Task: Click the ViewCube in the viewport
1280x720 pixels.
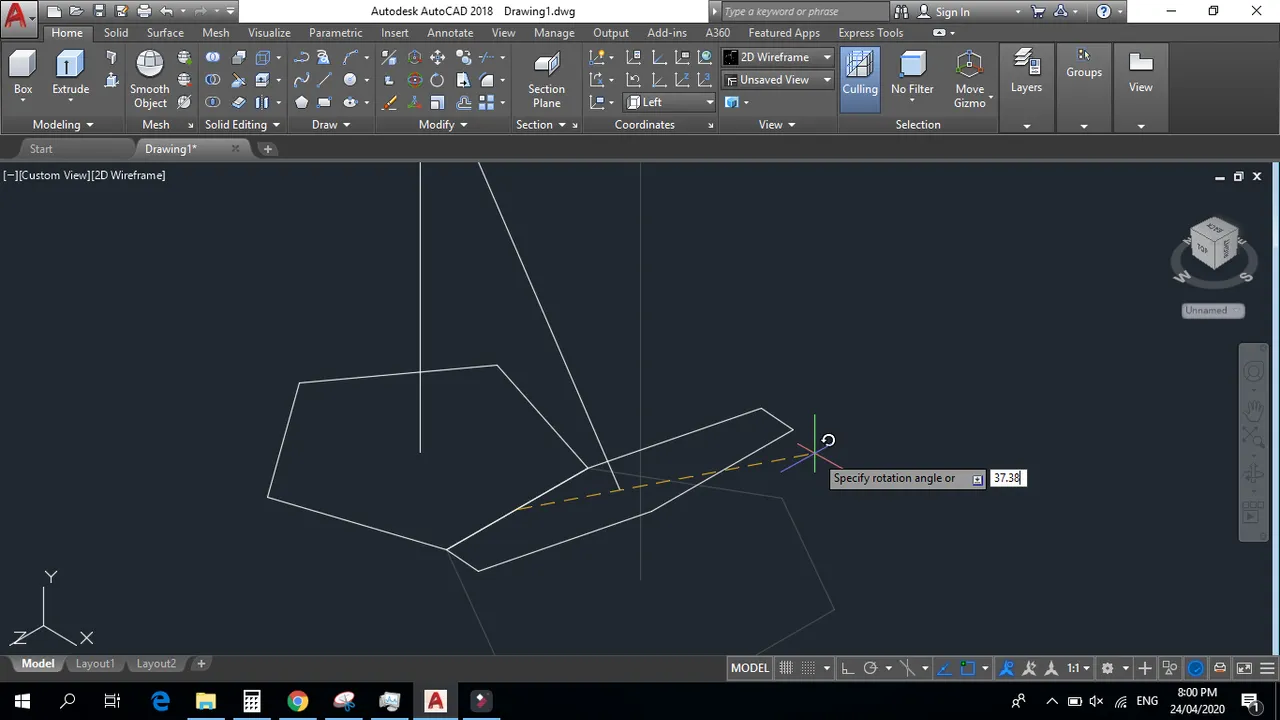Action: coord(1213,245)
